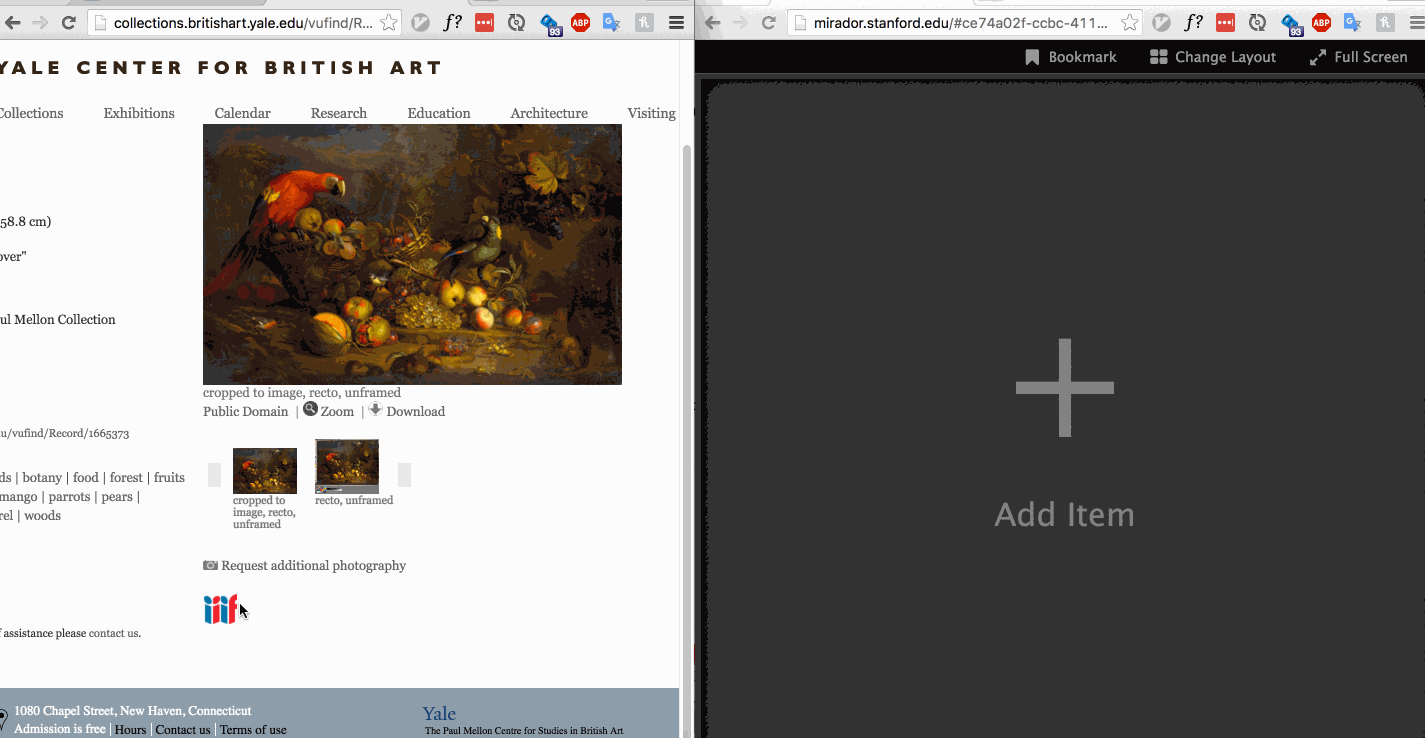Click the 'fruits' subject keyword
1425x738 pixels.
point(169,477)
